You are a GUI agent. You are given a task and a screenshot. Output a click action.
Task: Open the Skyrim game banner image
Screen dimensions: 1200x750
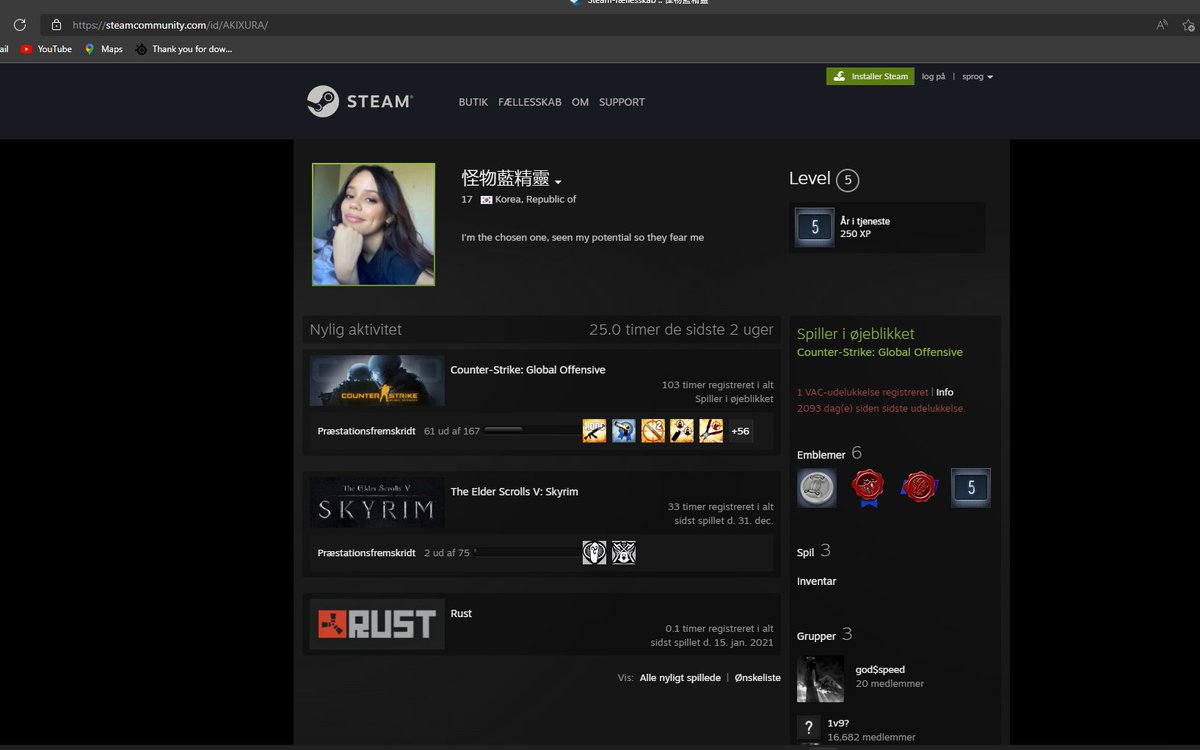point(377,503)
